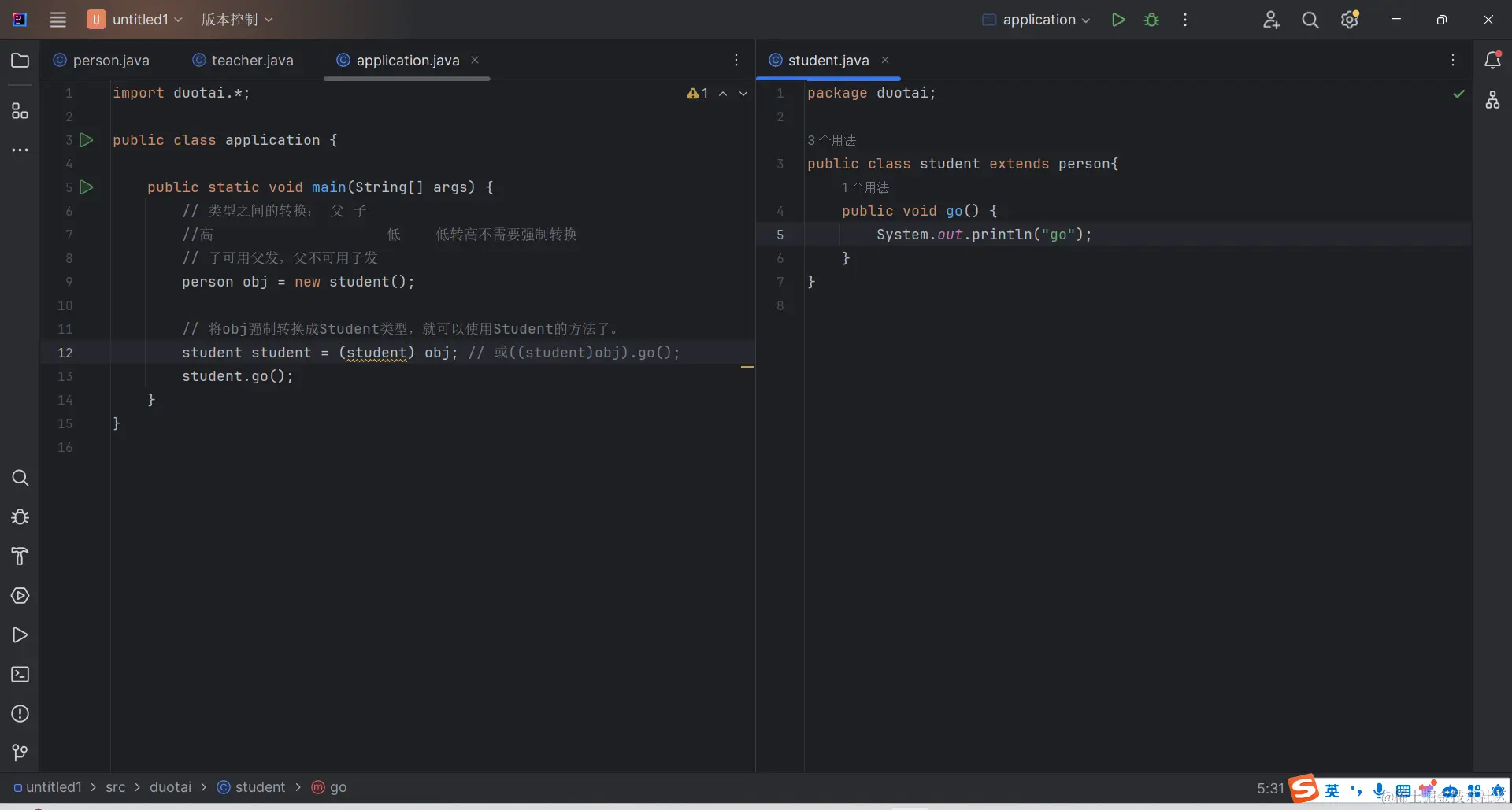Image resolution: width=1512 pixels, height=810 pixels.
Task: Open IDE settings gear icon
Action: pyautogui.click(x=1350, y=20)
